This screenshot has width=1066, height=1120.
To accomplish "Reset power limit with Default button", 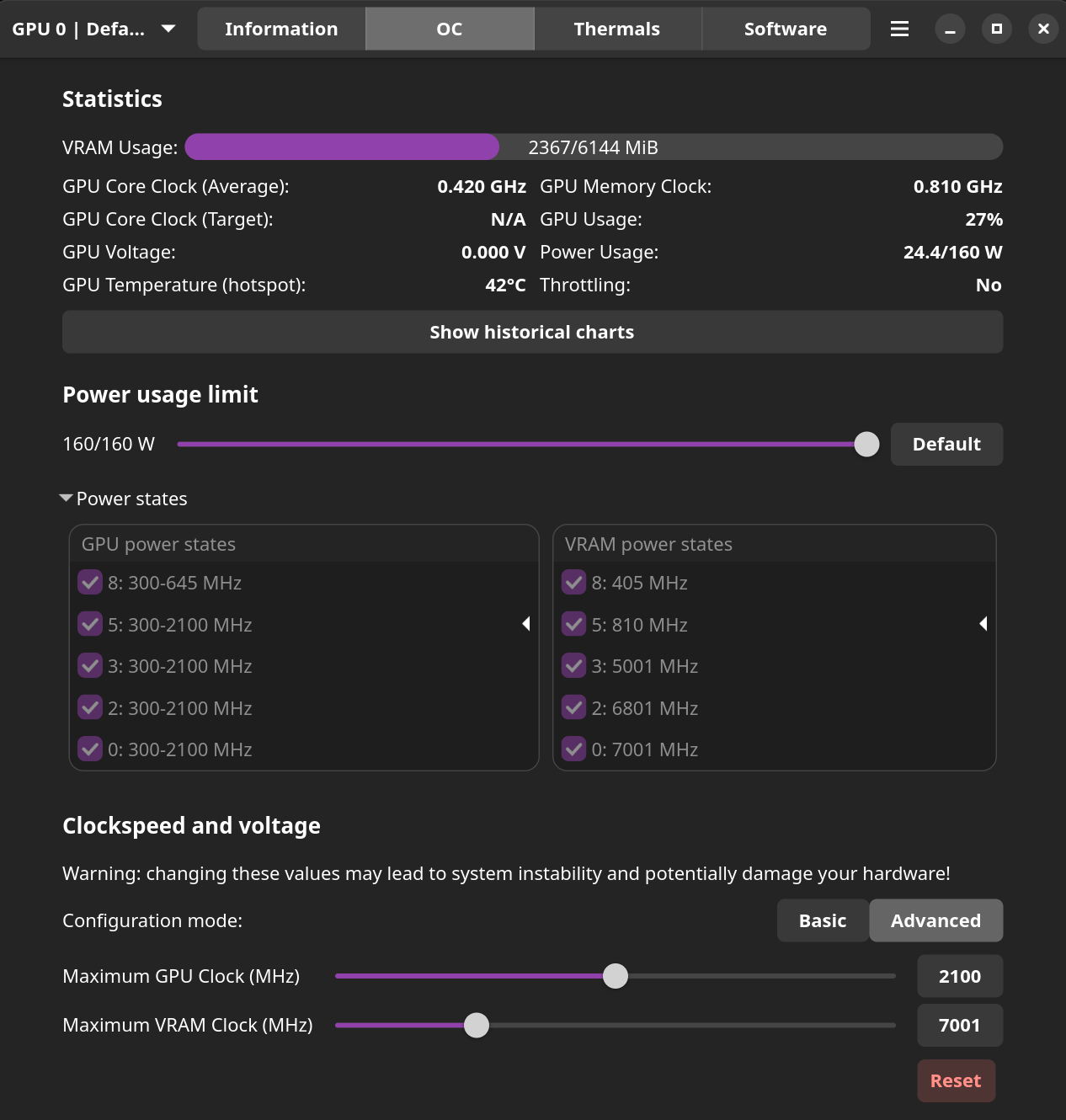I will 946,444.
